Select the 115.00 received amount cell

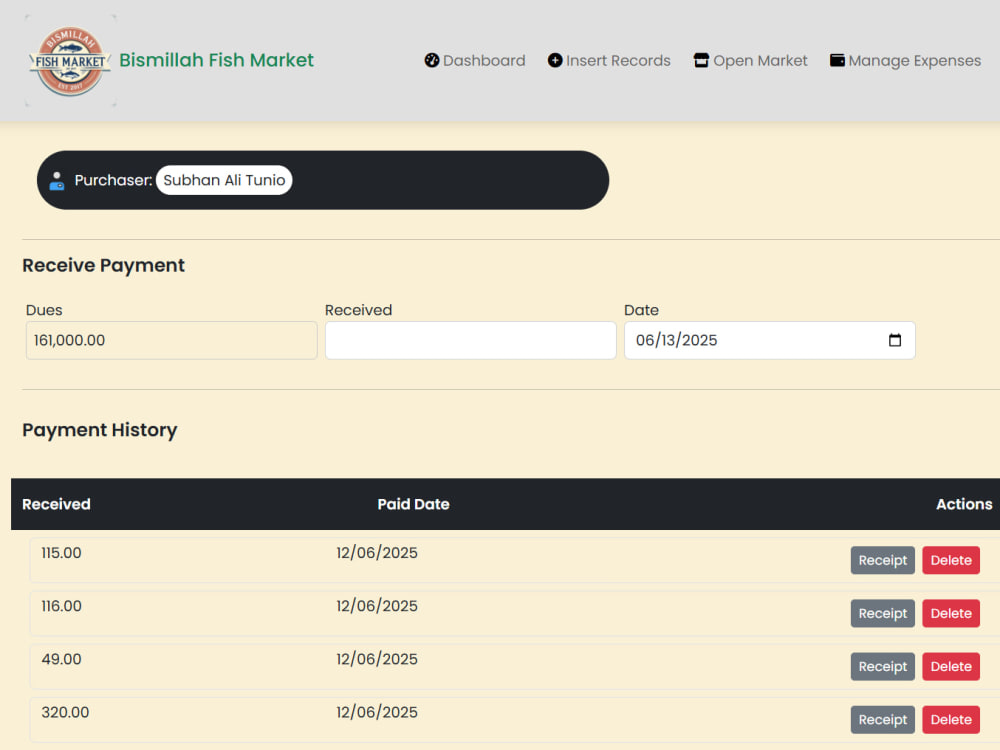click(61, 553)
